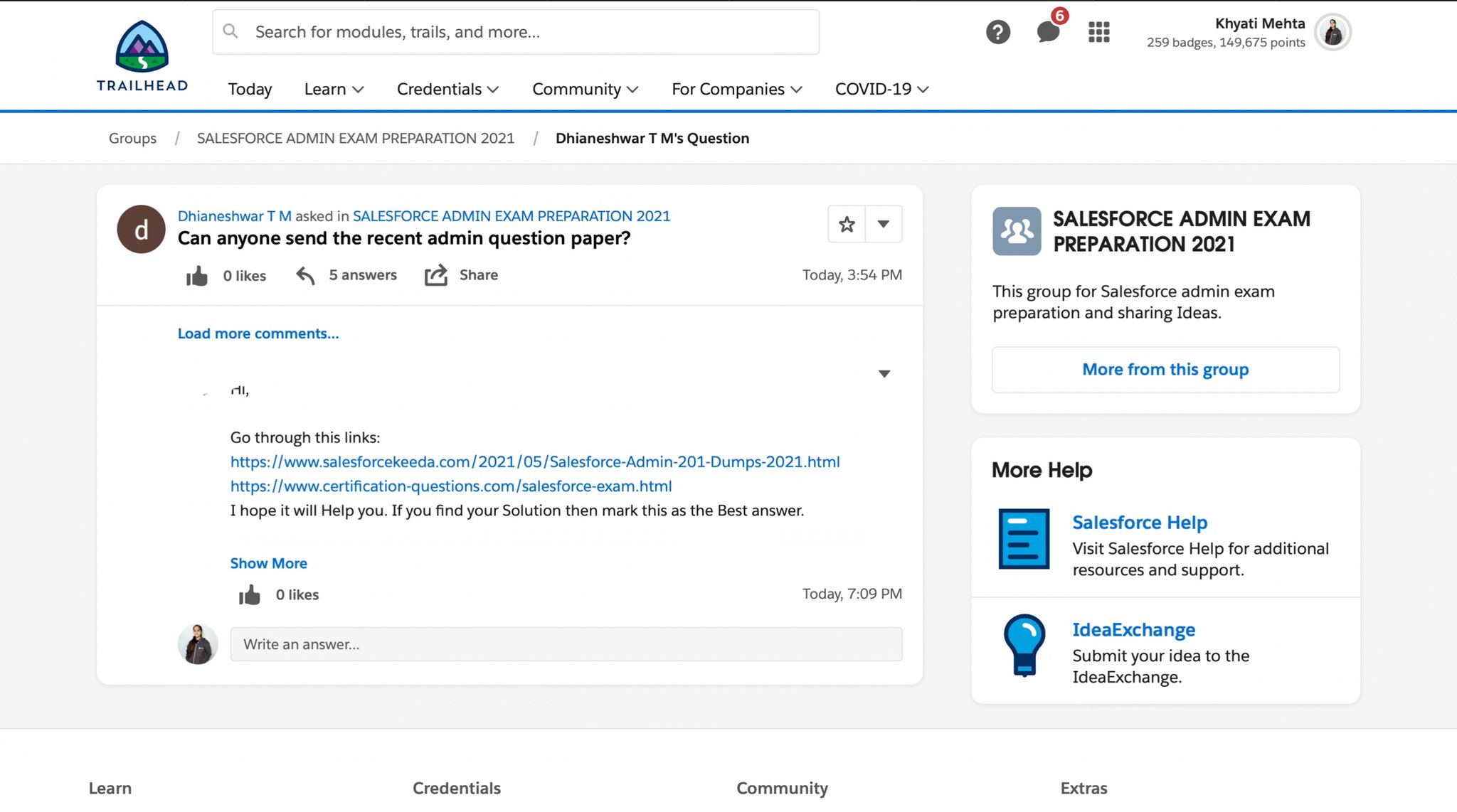Open the Salesforce Help link
Screen dimensions: 1457x812
pos(1140,523)
